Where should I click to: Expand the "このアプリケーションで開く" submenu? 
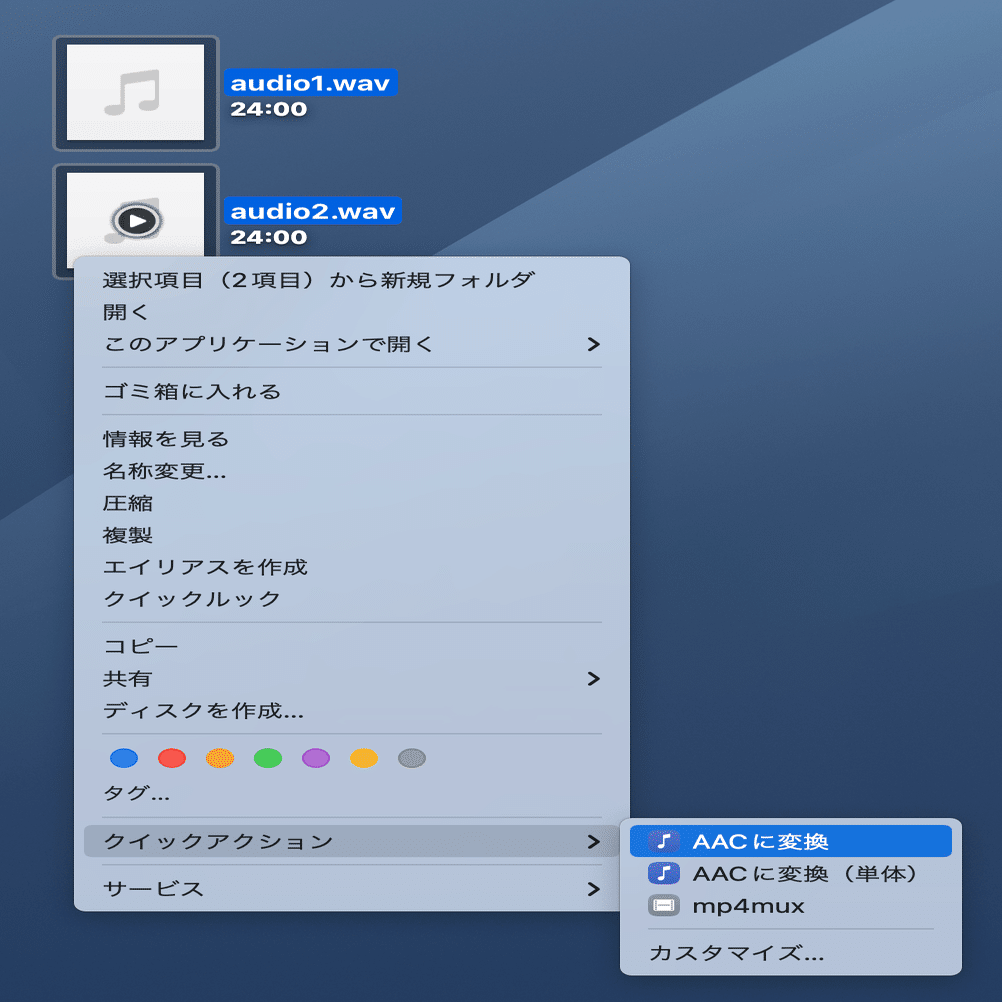point(350,343)
